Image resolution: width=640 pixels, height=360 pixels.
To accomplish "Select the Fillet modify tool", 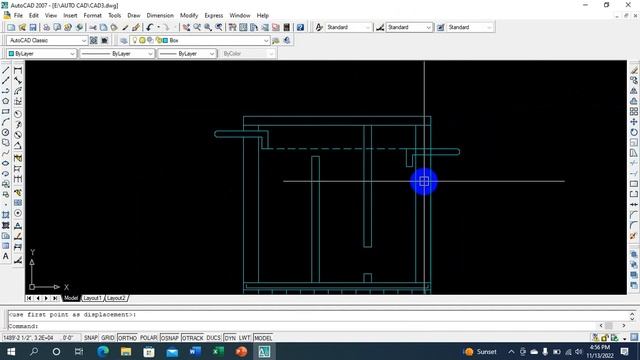I will tap(633, 225).
